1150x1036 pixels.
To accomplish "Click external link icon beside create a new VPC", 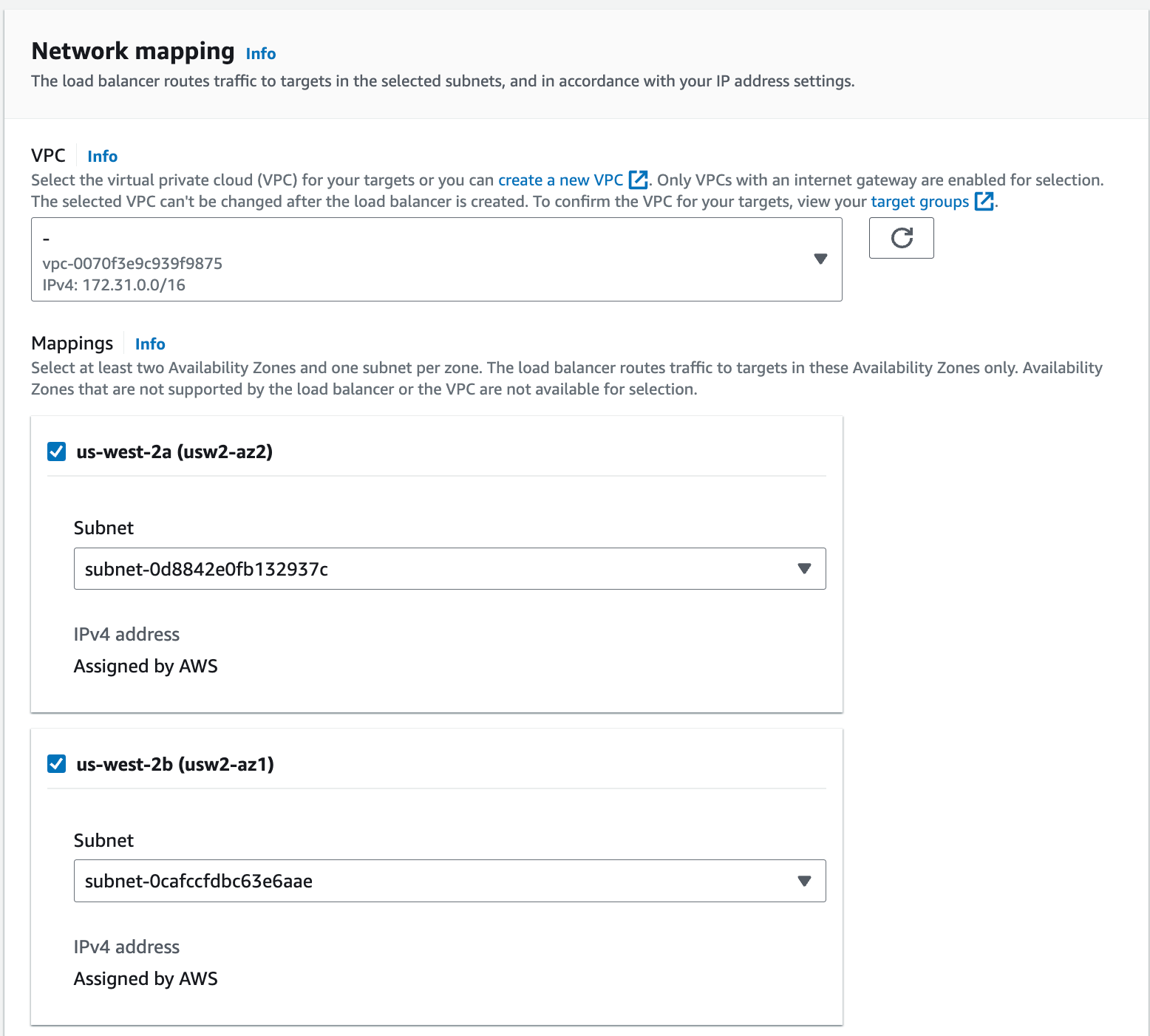I will point(638,180).
